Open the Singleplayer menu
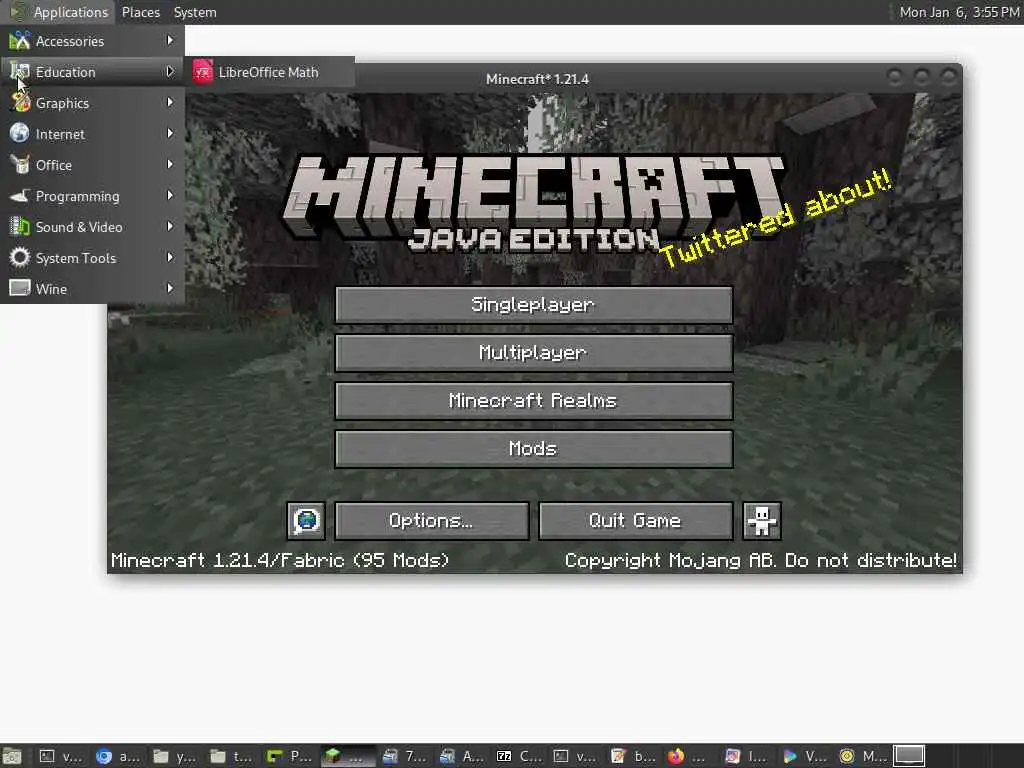This screenshot has width=1024, height=768. point(534,304)
